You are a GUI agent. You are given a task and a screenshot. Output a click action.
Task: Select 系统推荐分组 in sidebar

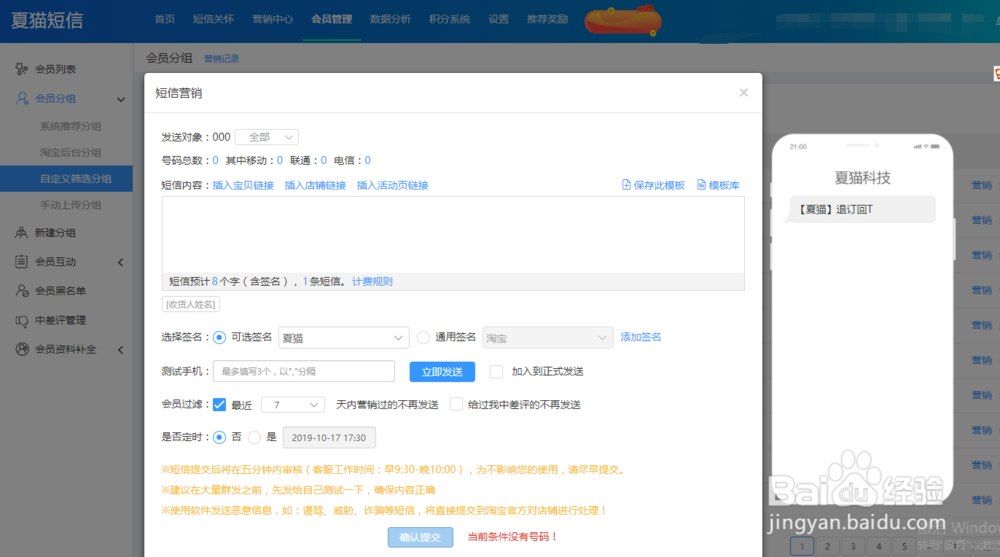pos(71,126)
